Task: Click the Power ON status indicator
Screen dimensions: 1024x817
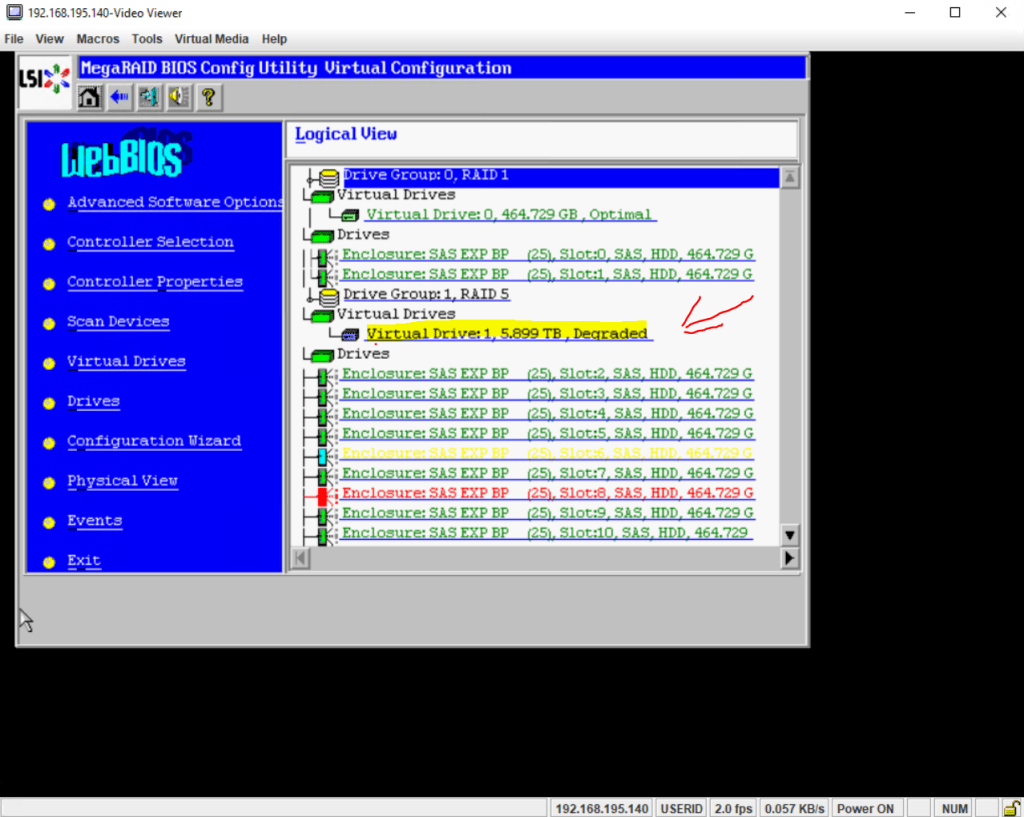Action: [865, 809]
